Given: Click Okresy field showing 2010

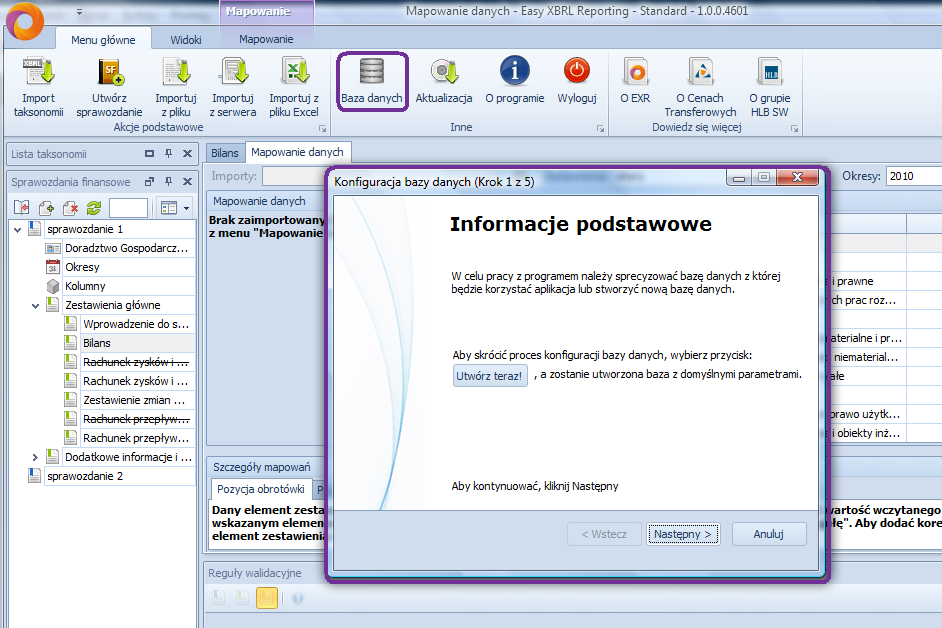Looking at the screenshot, I should pos(914,176).
